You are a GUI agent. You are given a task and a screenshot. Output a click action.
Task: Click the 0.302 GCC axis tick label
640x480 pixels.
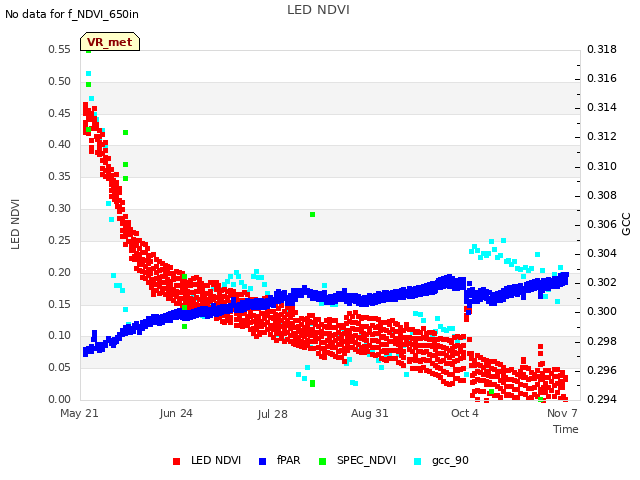tap(602, 282)
